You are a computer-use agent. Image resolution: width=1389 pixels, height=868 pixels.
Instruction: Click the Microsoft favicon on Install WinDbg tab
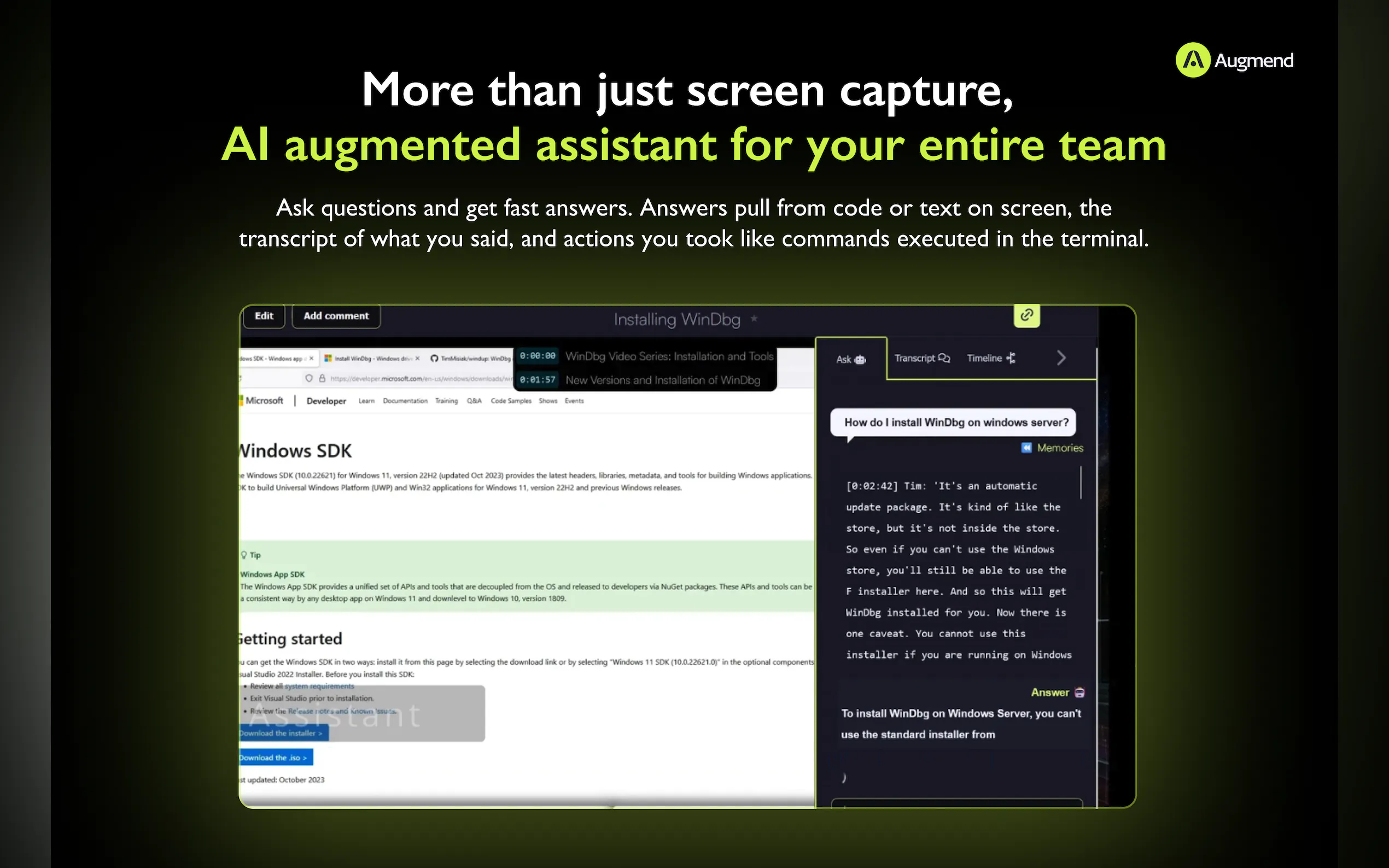tap(328, 358)
